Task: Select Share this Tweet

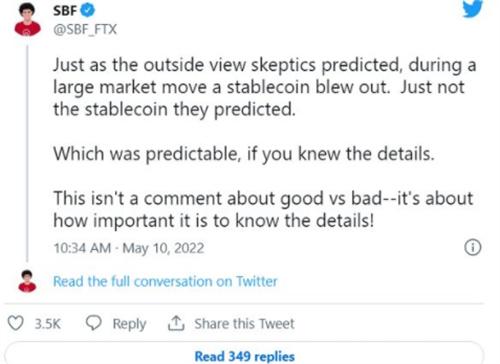Action: tap(244, 324)
